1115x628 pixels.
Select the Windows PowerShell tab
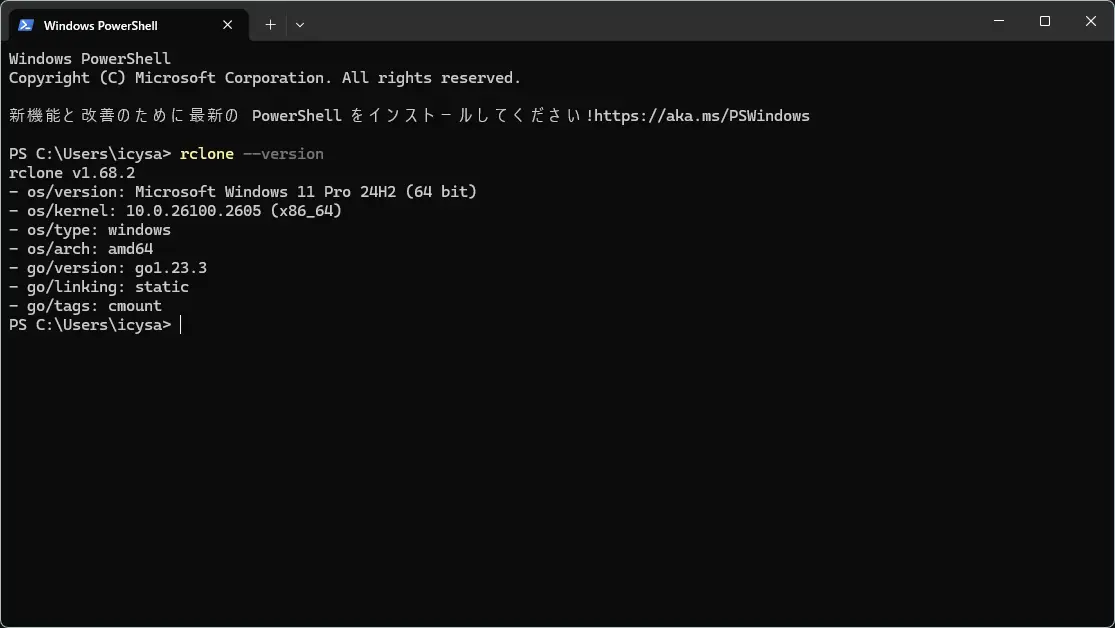tap(128, 25)
